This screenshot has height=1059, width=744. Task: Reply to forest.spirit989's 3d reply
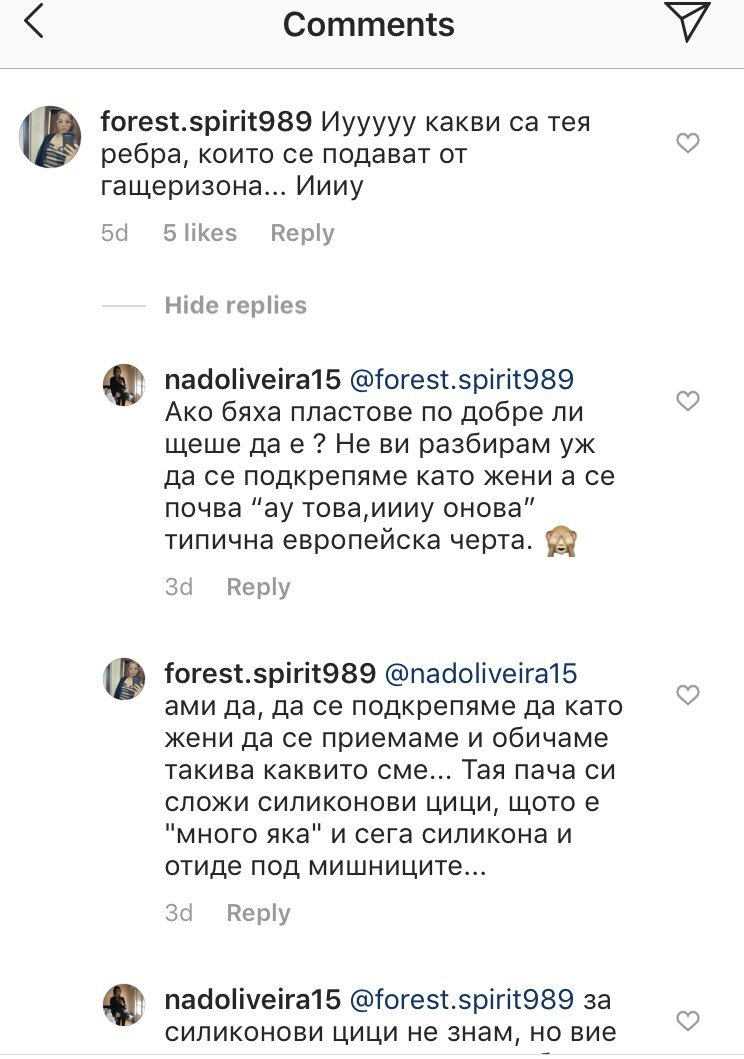(x=258, y=913)
